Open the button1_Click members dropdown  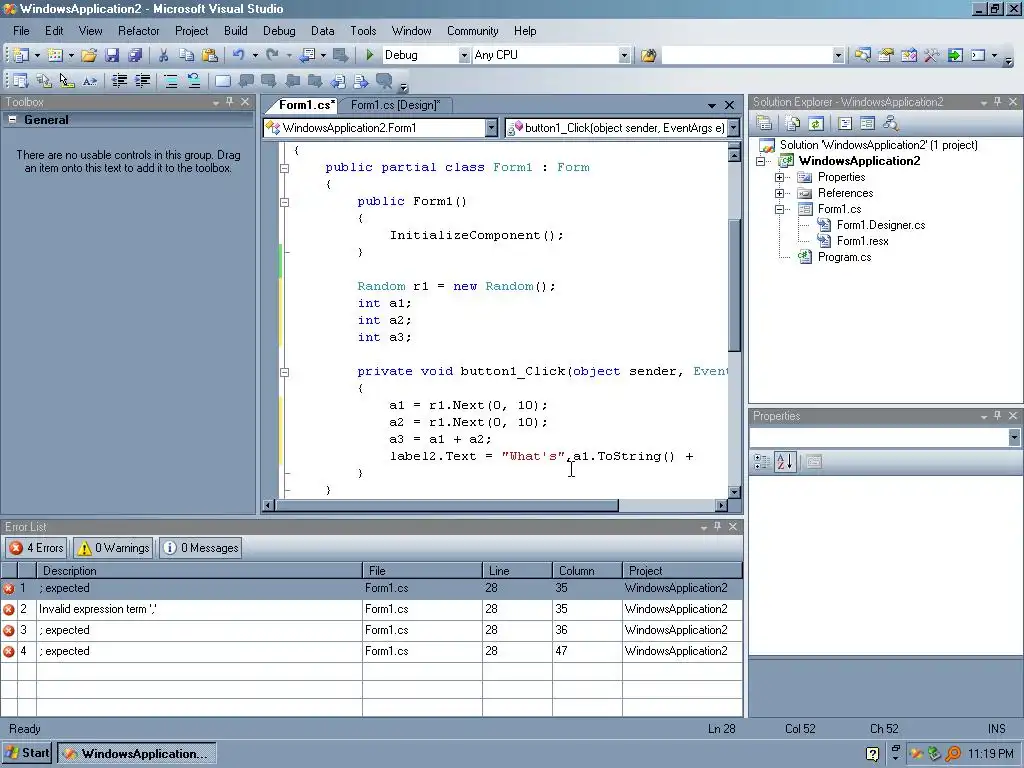733,128
